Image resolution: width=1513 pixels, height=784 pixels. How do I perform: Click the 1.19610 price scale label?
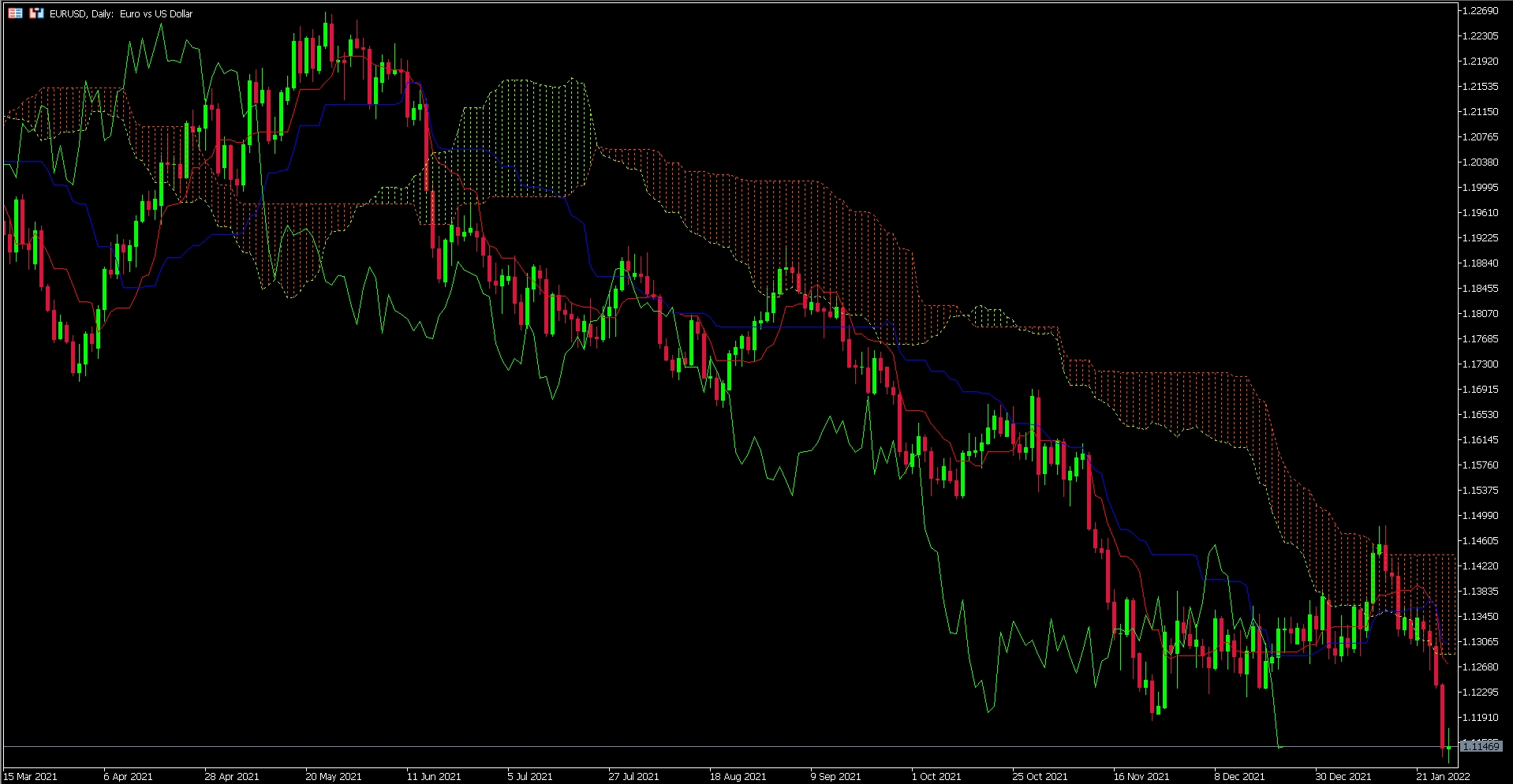pyautogui.click(x=1480, y=213)
